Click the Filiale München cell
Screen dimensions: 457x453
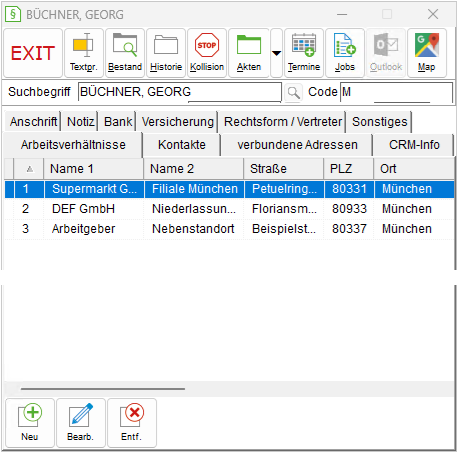tap(195, 189)
